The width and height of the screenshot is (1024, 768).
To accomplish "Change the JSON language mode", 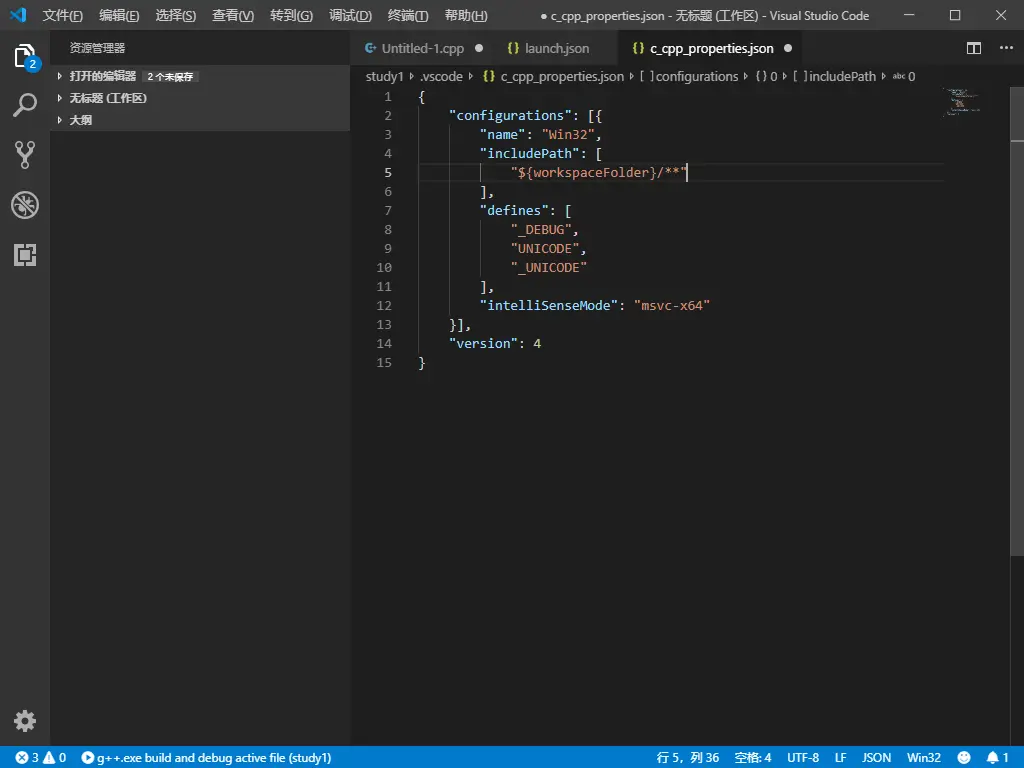I will 876,758.
